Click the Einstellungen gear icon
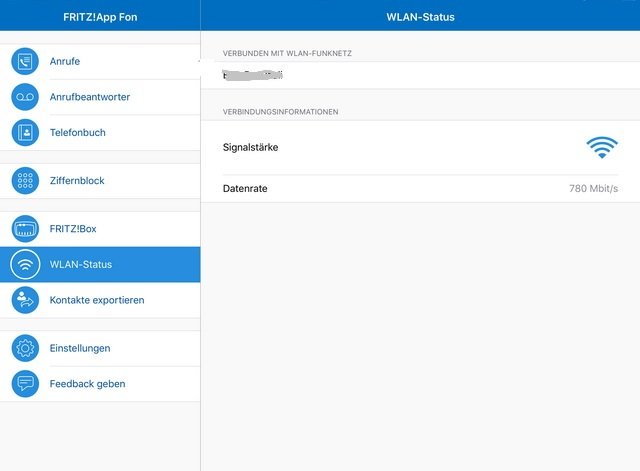 coord(25,348)
